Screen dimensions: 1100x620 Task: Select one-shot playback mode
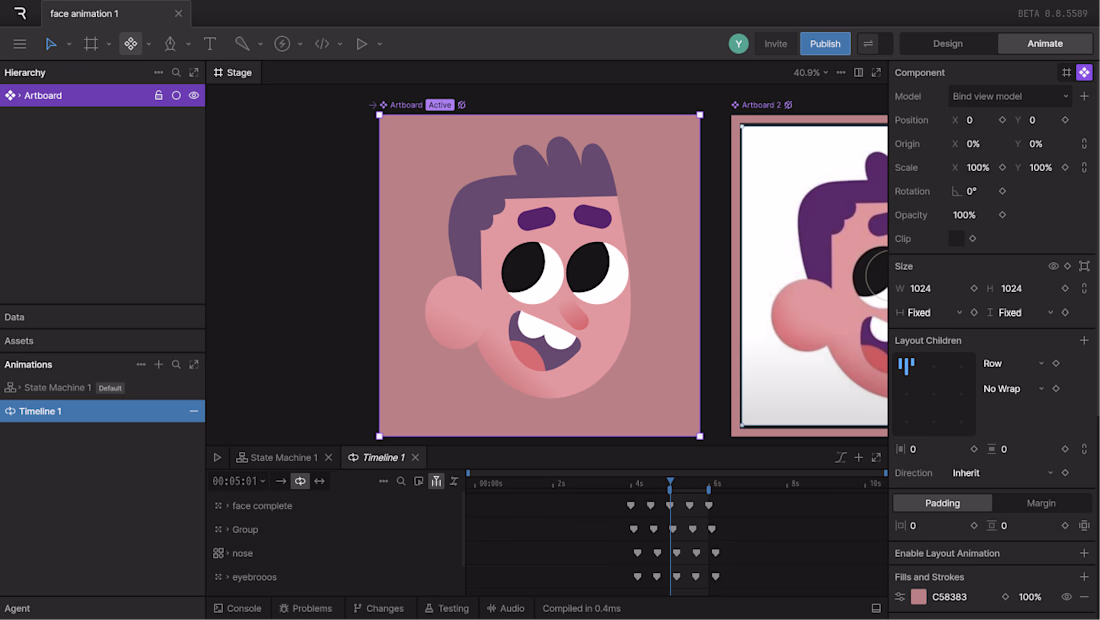point(281,481)
